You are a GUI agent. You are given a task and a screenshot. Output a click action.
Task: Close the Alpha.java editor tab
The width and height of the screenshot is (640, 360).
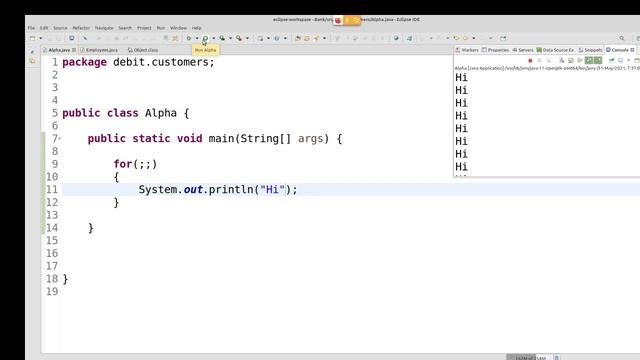[x=74, y=50]
